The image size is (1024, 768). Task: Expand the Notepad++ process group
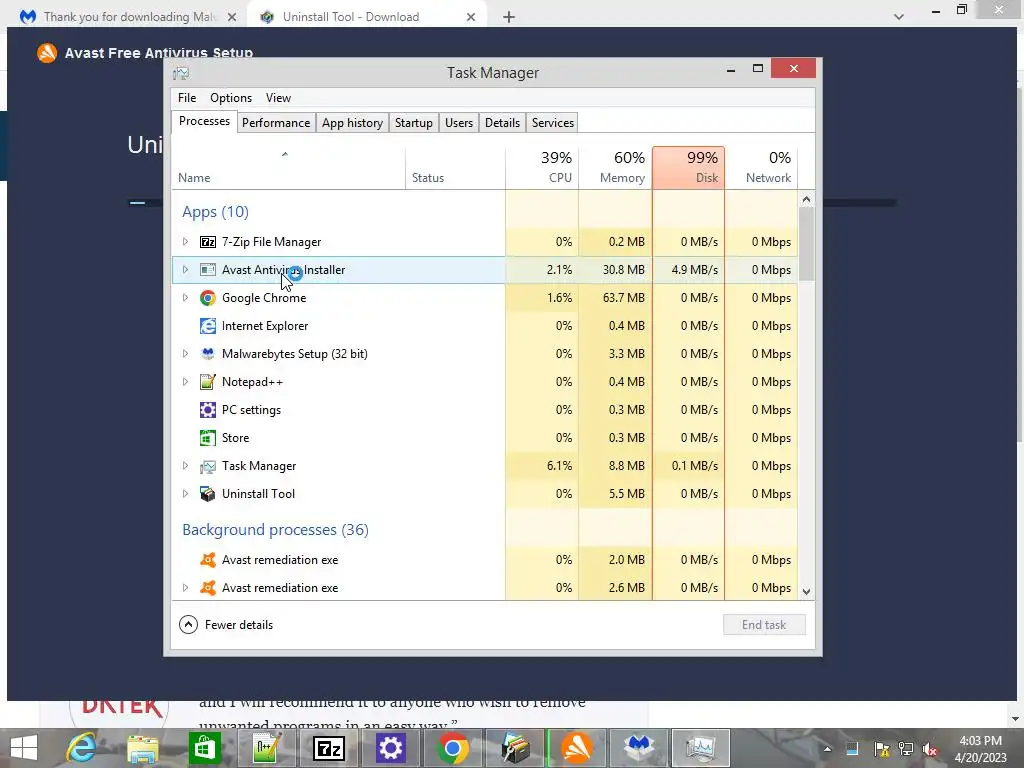coord(185,382)
